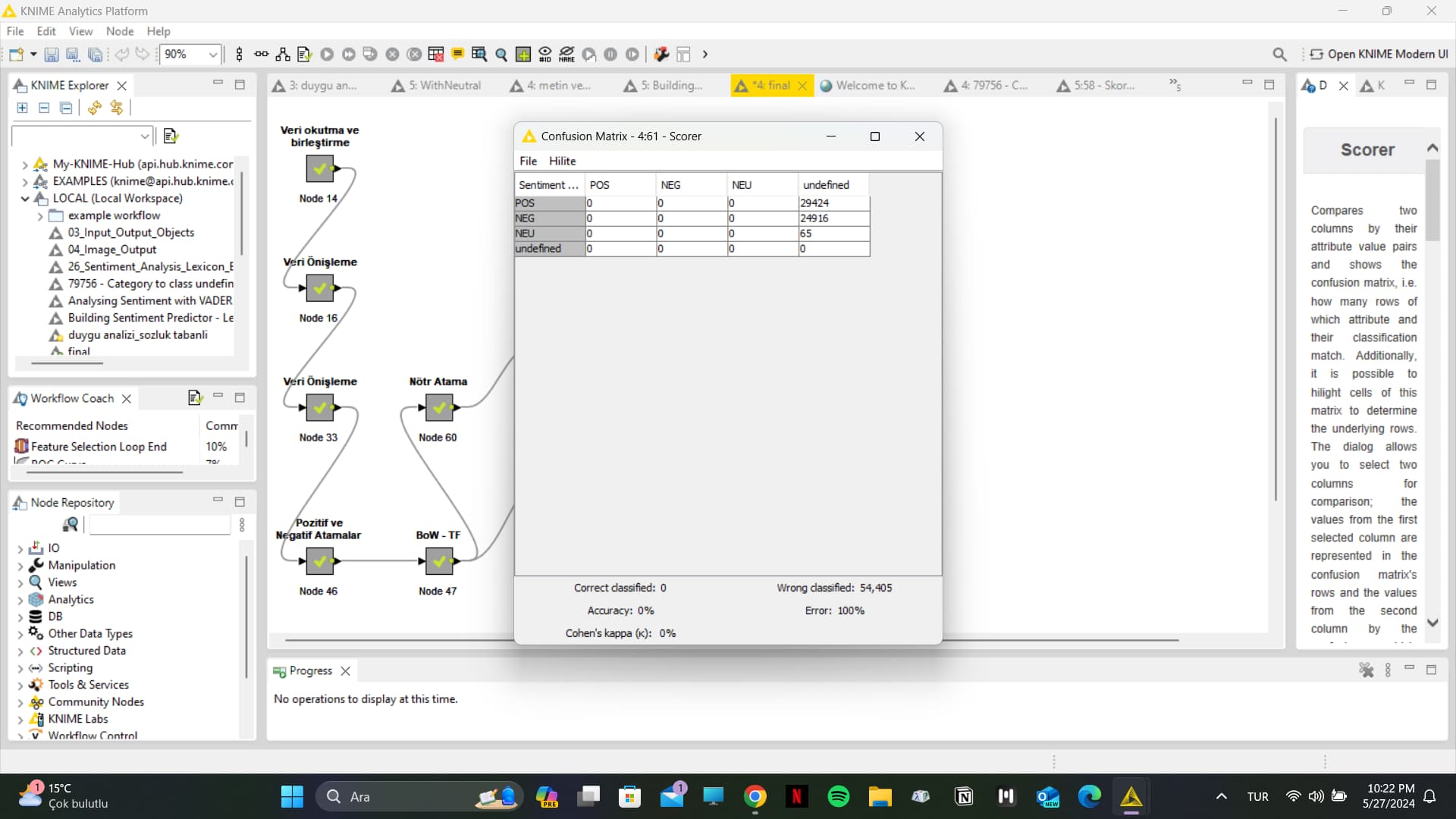Viewport: 1456px width, 819px height.
Task: Open the Node menu in menu bar
Action: click(x=120, y=31)
